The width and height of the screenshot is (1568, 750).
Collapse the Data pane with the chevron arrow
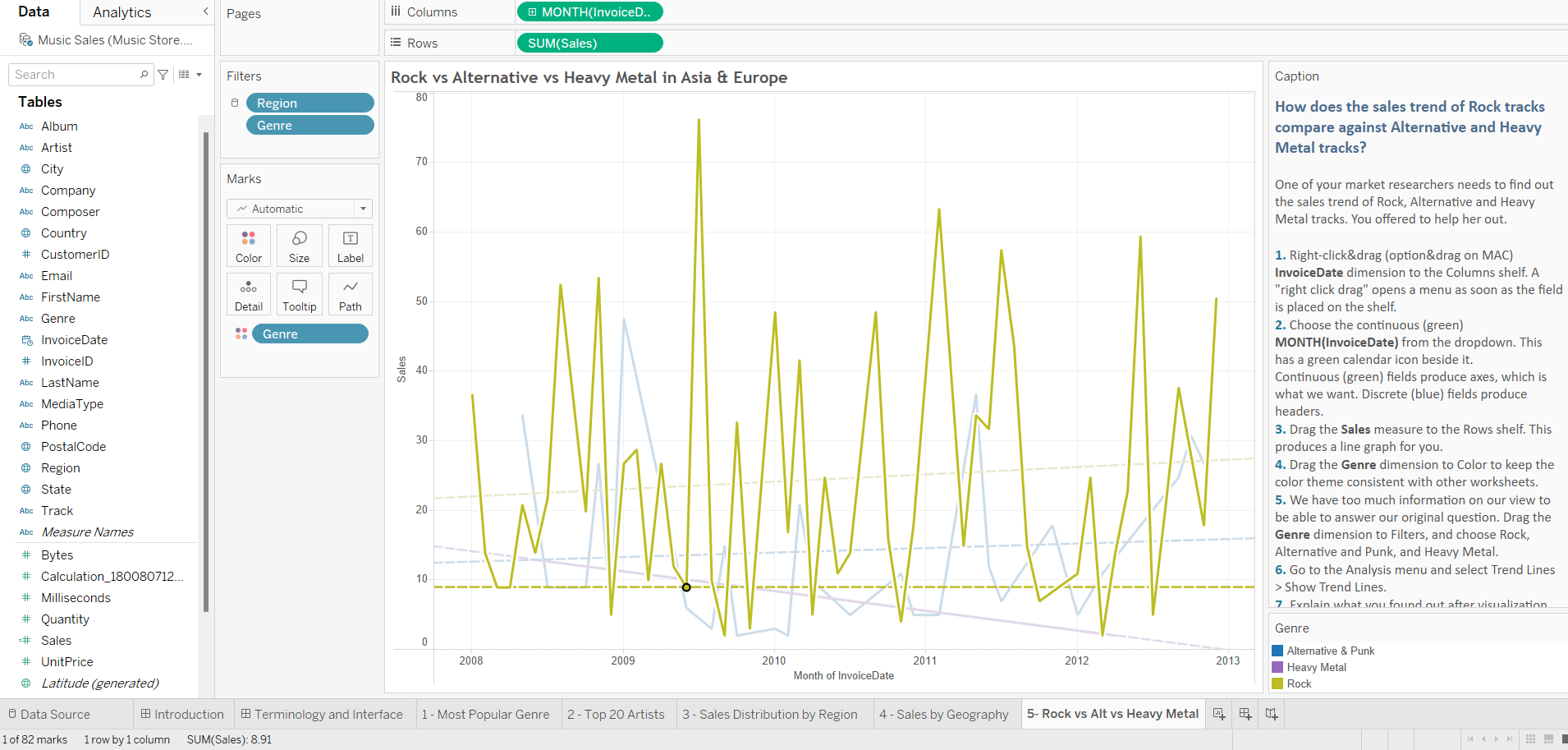pyautogui.click(x=206, y=12)
